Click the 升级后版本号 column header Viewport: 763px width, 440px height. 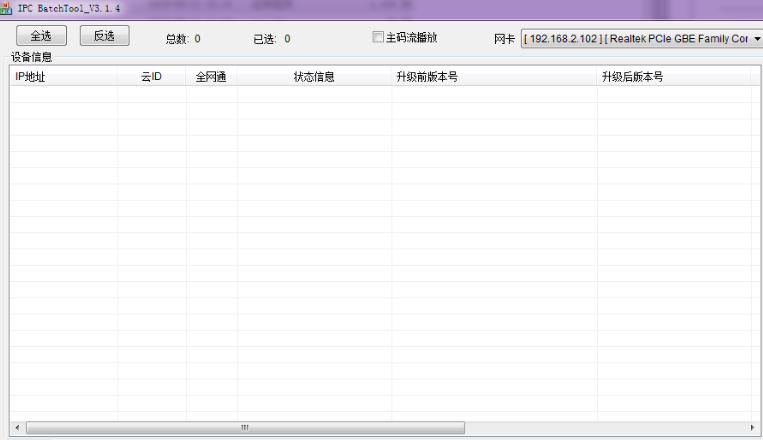673,76
